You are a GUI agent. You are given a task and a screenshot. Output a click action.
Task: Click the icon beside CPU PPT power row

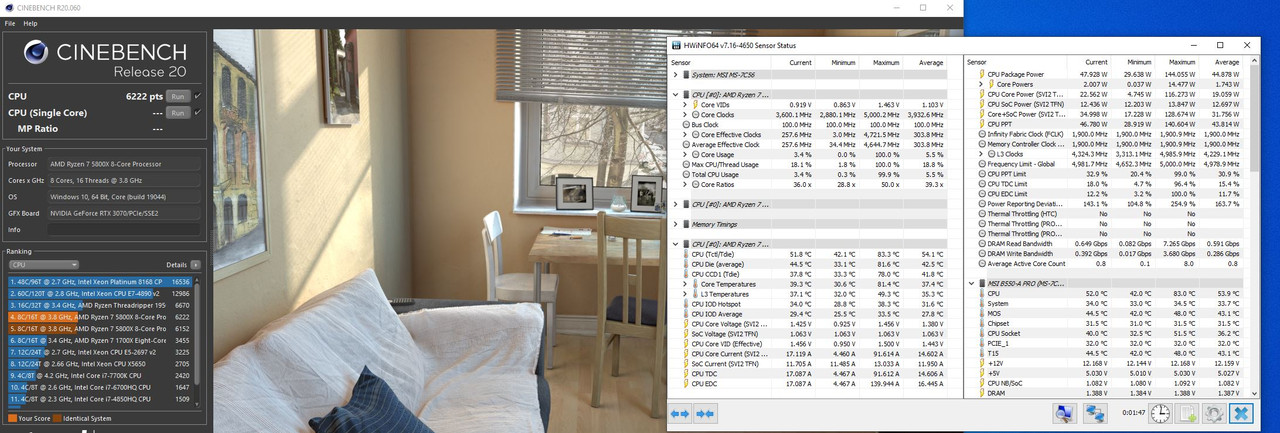coord(981,124)
